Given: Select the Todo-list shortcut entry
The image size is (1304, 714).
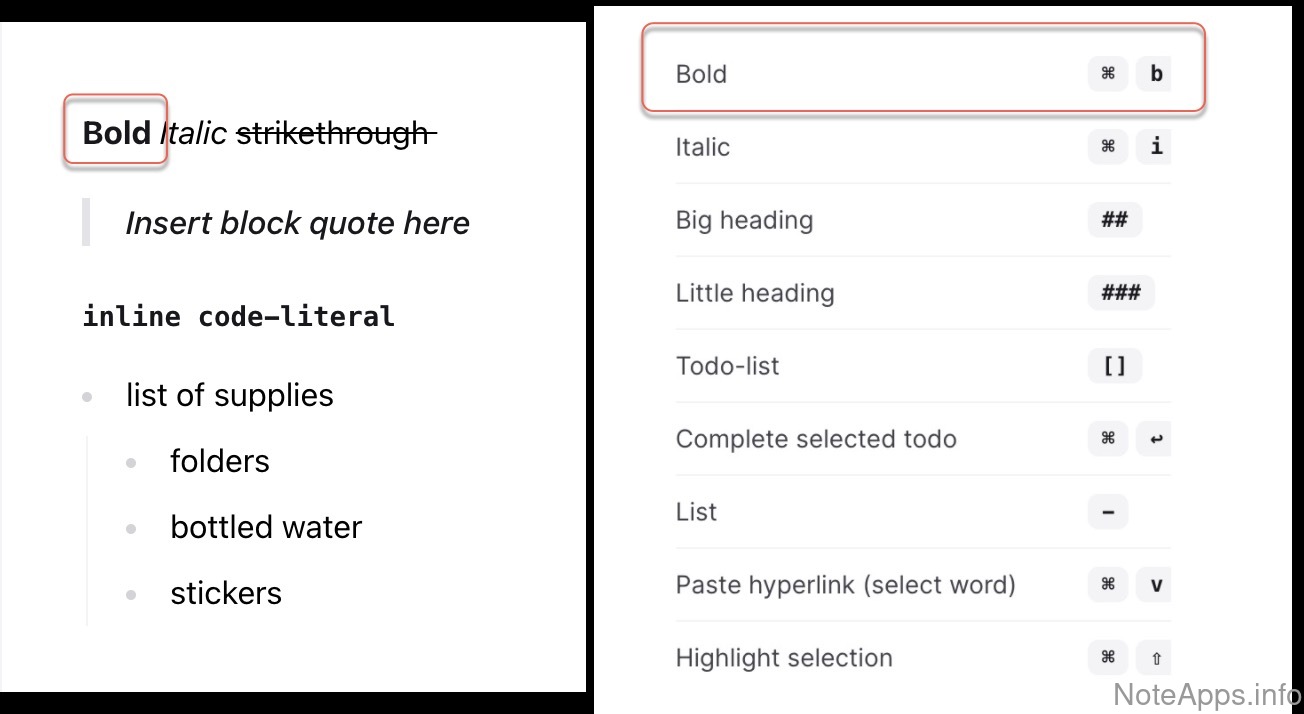Looking at the screenshot, I should (727, 366).
